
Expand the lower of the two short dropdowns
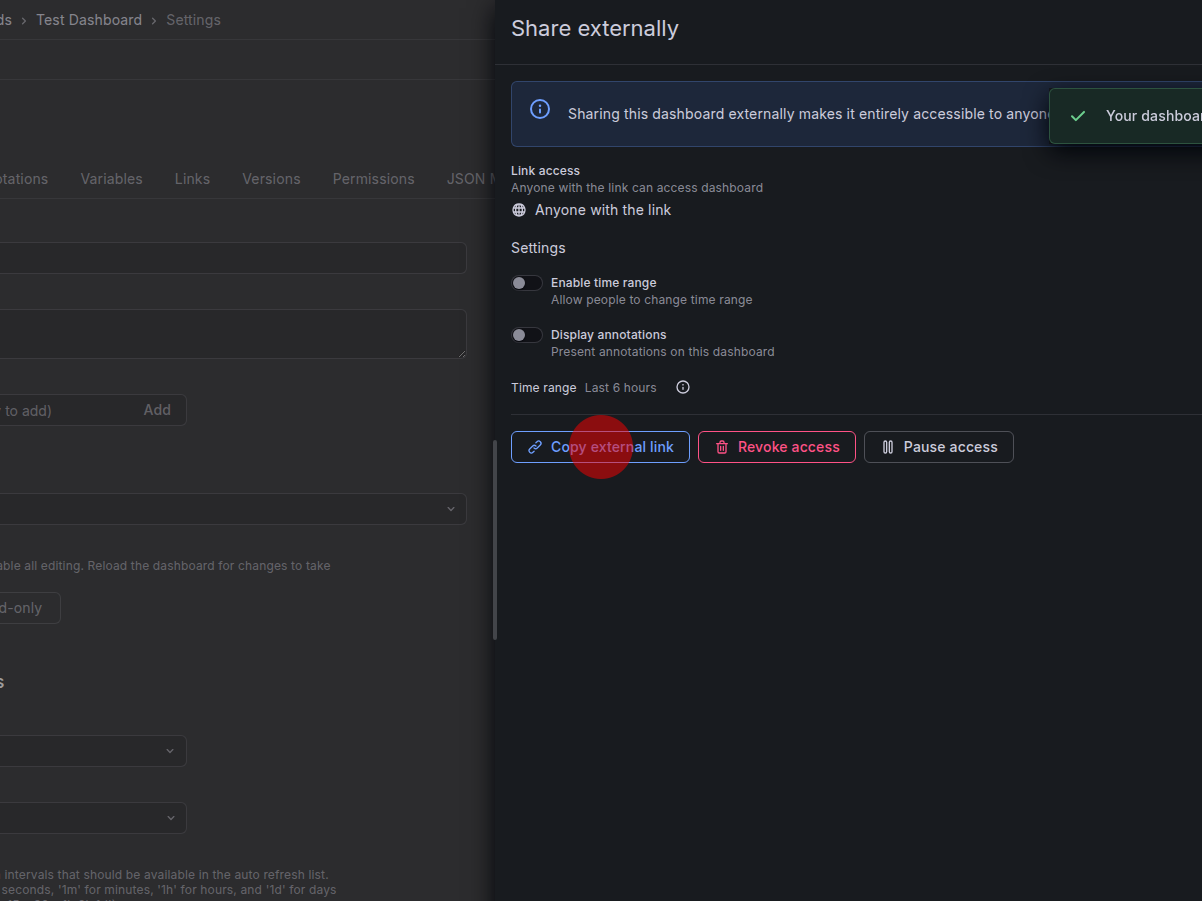coord(90,818)
